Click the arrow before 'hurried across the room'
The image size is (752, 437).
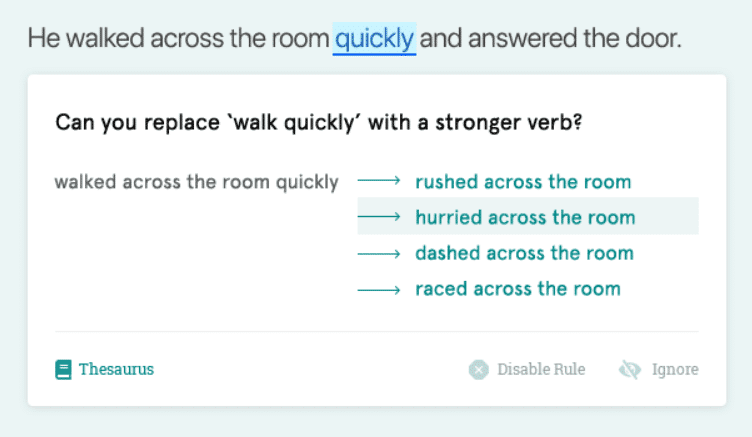379,216
